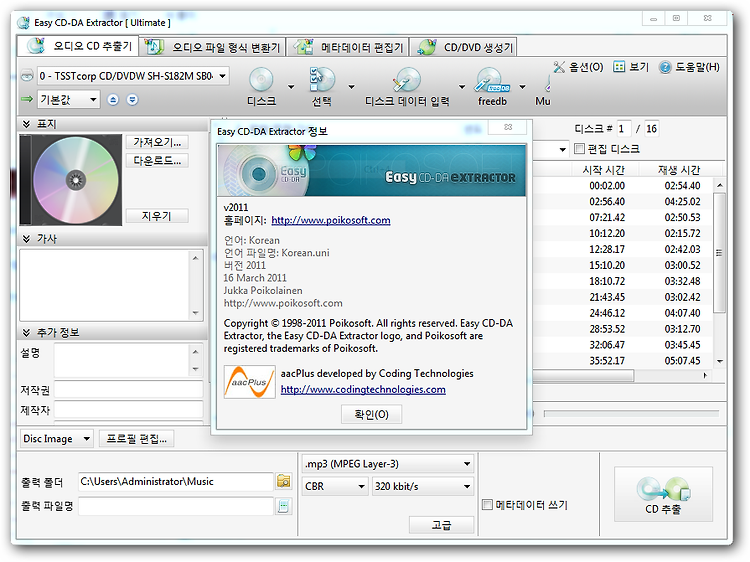Collapse the 표지 section
750x562 pixels.
tap(26, 124)
